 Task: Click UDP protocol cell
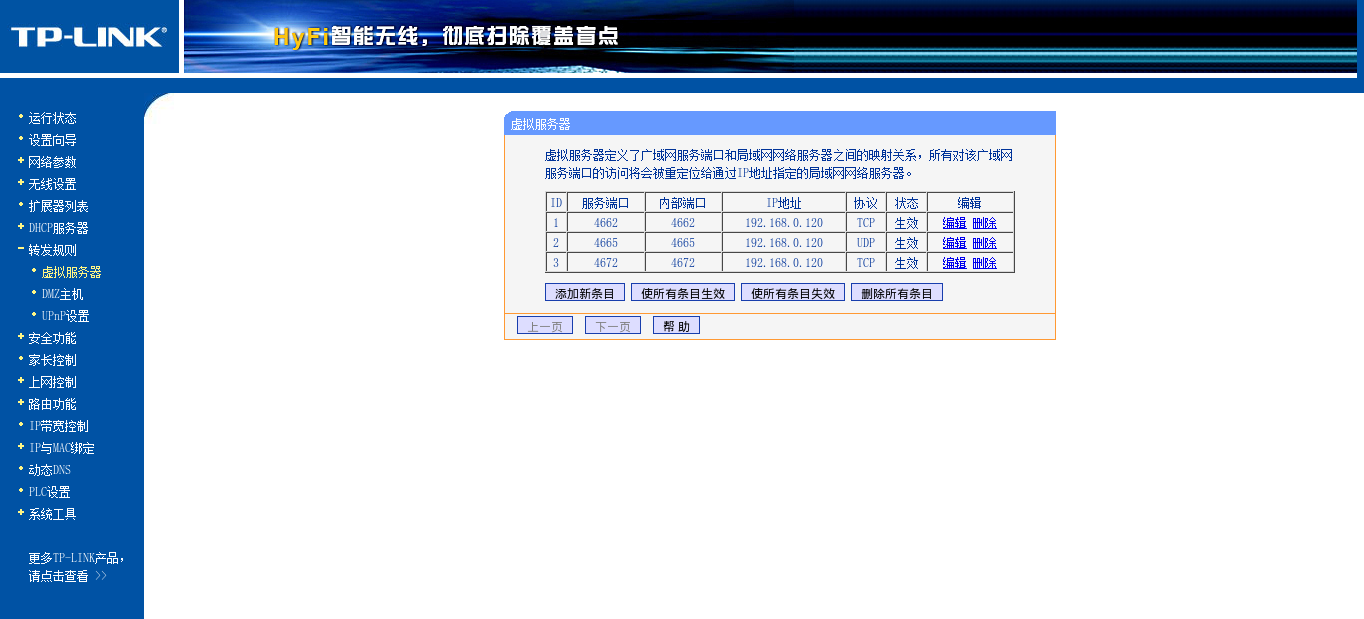(866, 243)
